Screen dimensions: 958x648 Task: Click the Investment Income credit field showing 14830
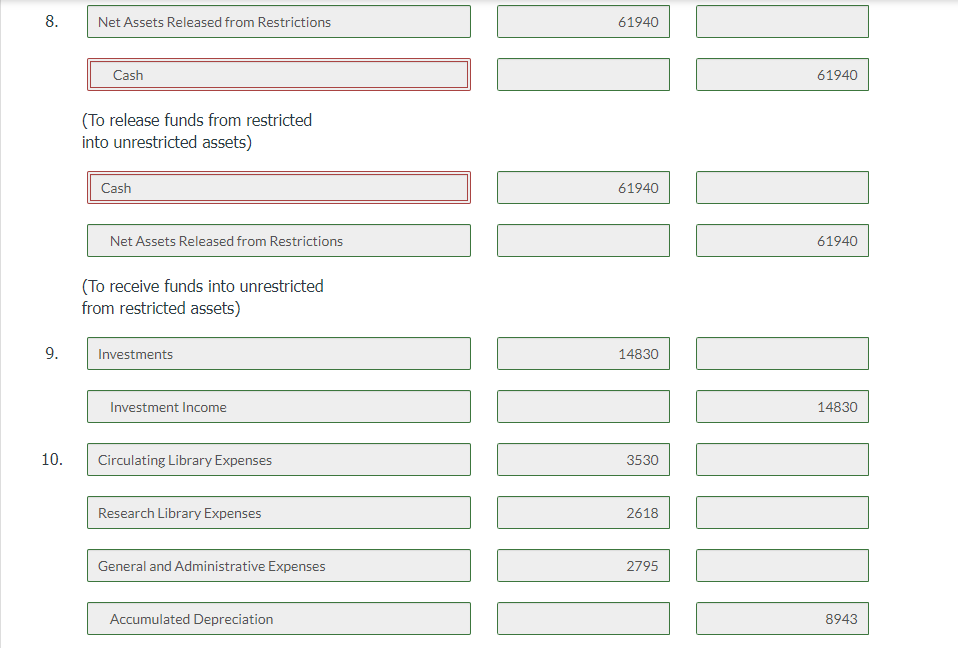tap(782, 407)
